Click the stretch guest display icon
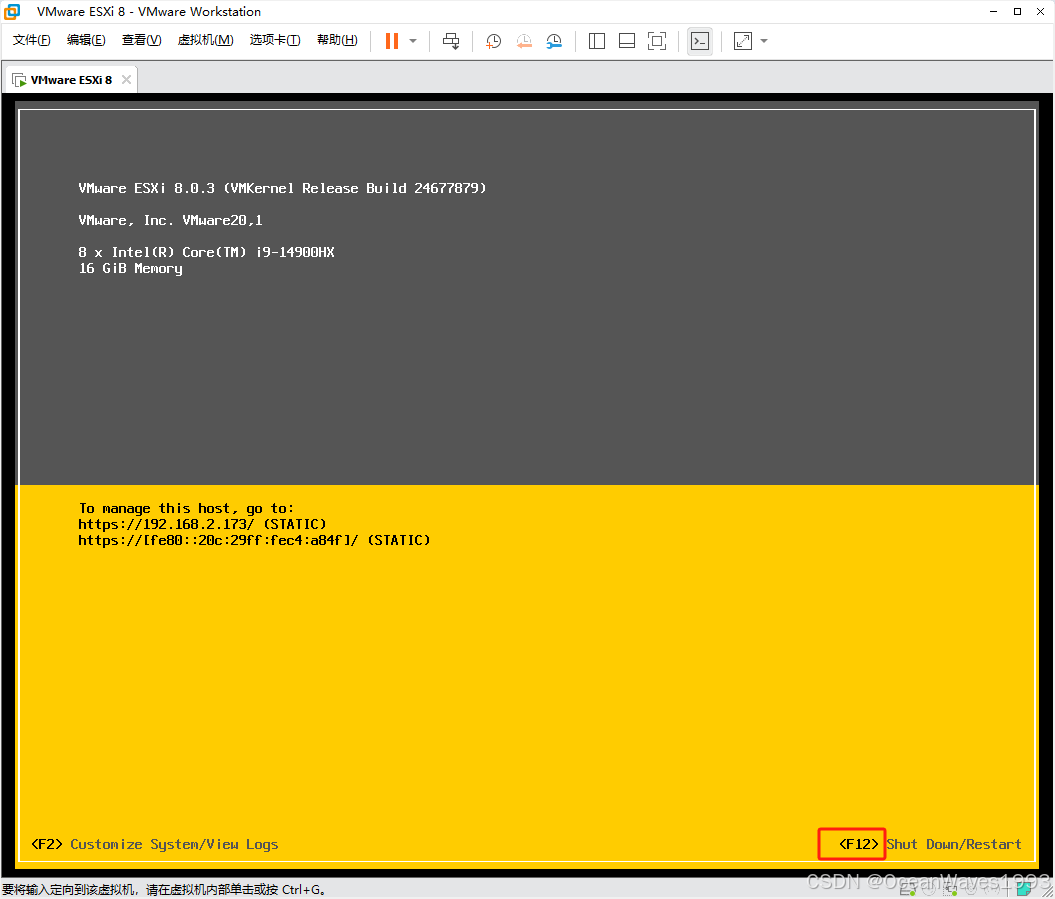The width and height of the screenshot is (1055, 899). tap(743, 41)
